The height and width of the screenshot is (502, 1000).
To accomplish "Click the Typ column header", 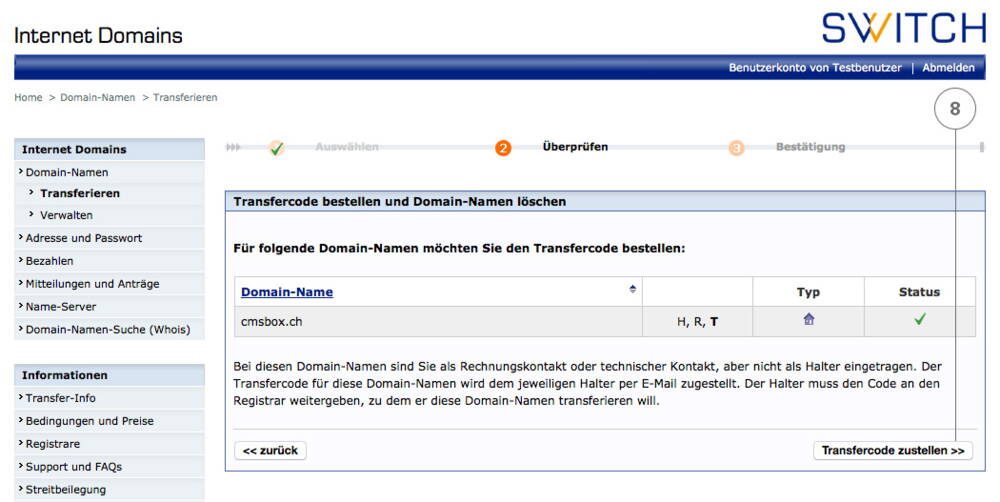I will 808,292.
